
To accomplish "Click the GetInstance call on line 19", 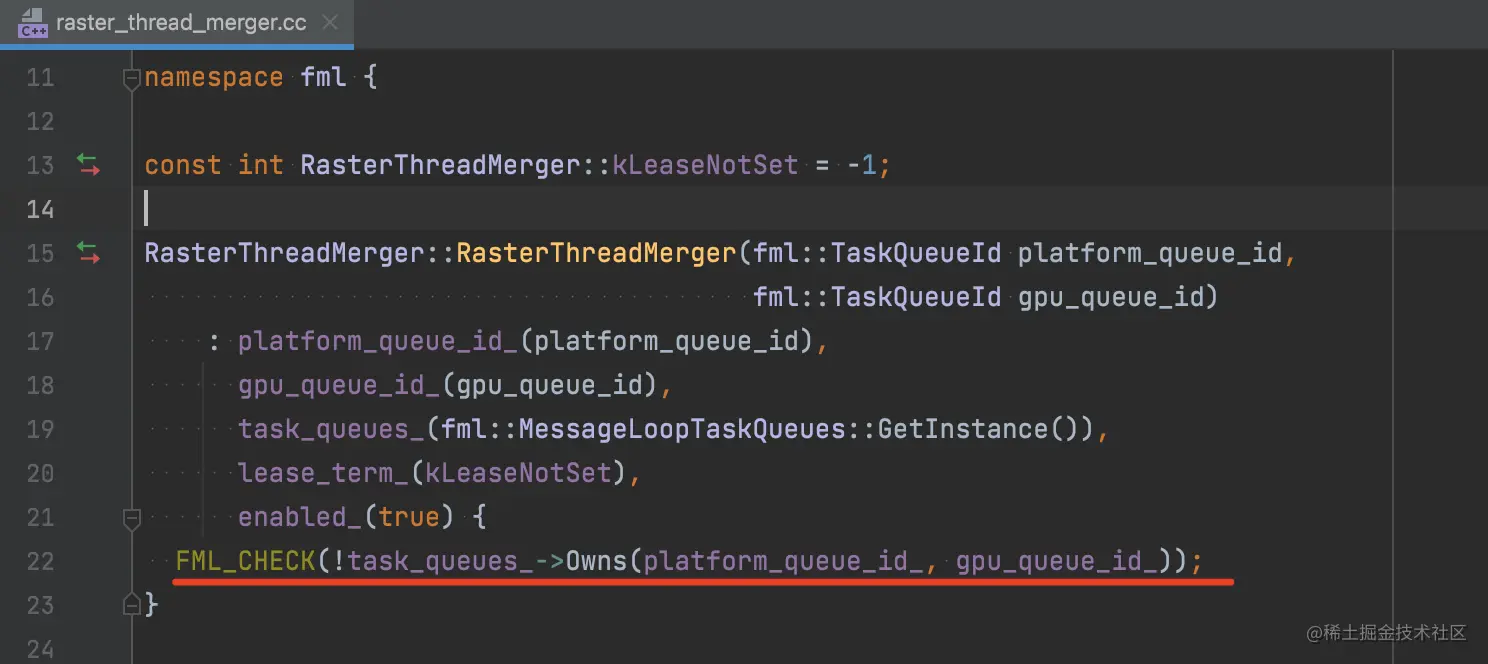I will [x=963, y=429].
